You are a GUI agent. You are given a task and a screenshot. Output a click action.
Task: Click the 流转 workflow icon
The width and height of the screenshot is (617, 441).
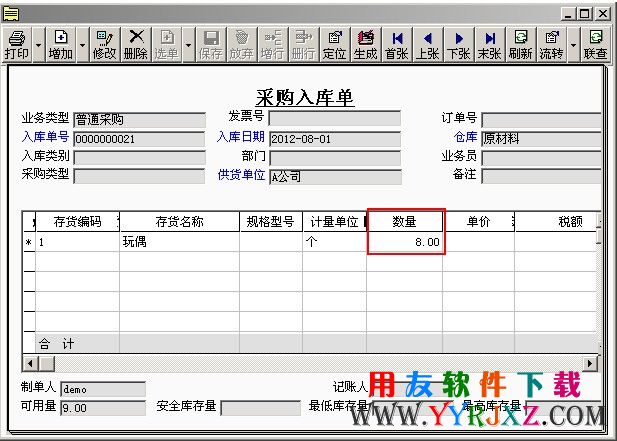(552, 45)
